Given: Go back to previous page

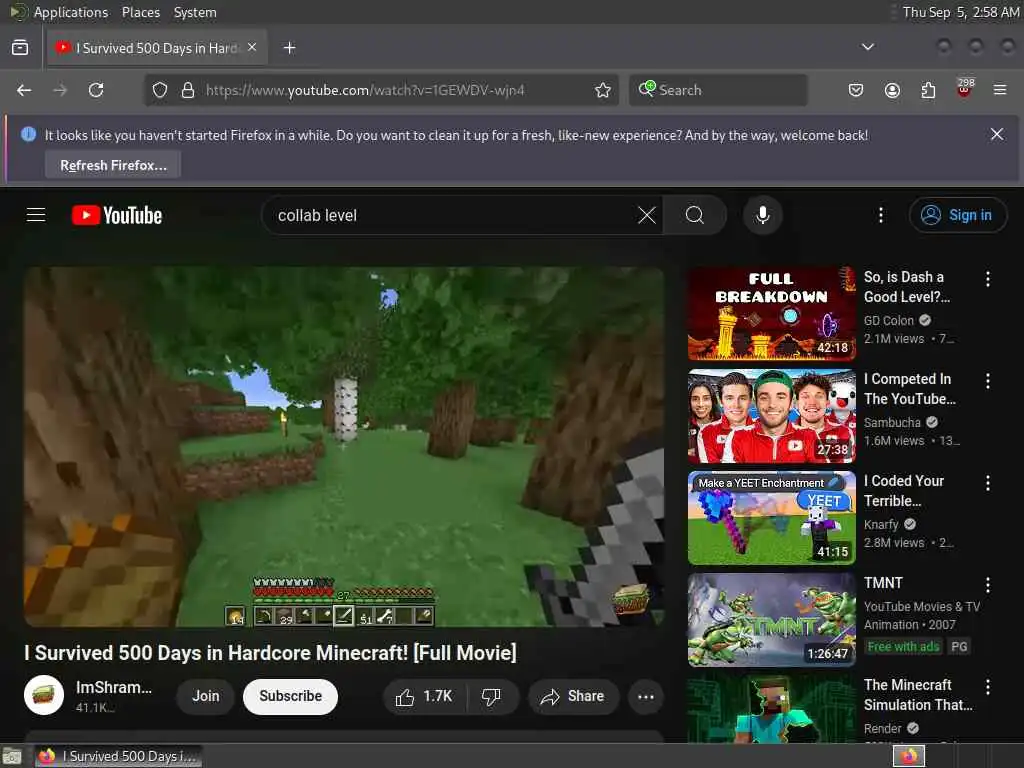Looking at the screenshot, I should [x=24, y=90].
